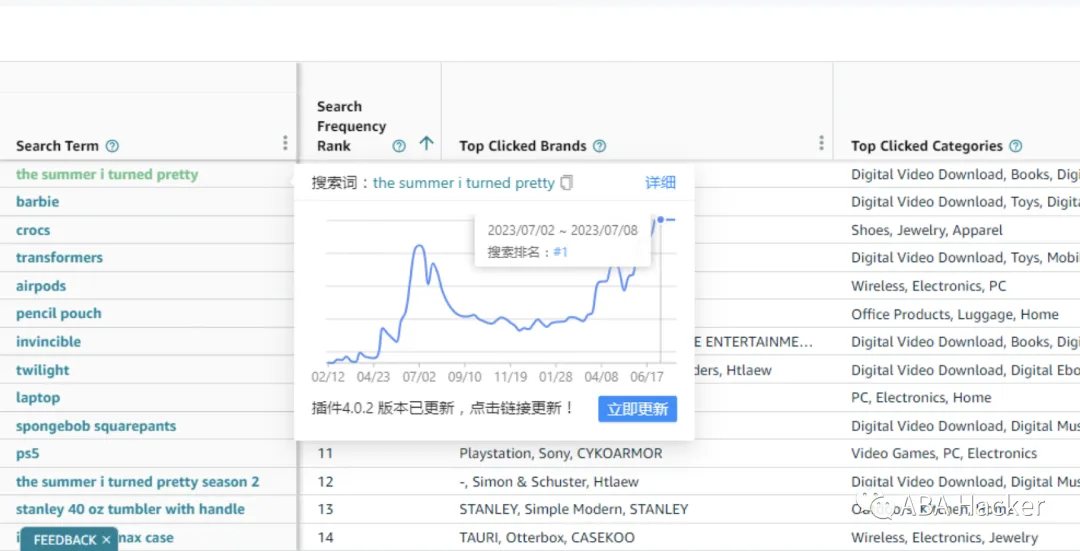Click Top Clicked Categories column header
The height and width of the screenshot is (551, 1080).
(926, 146)
